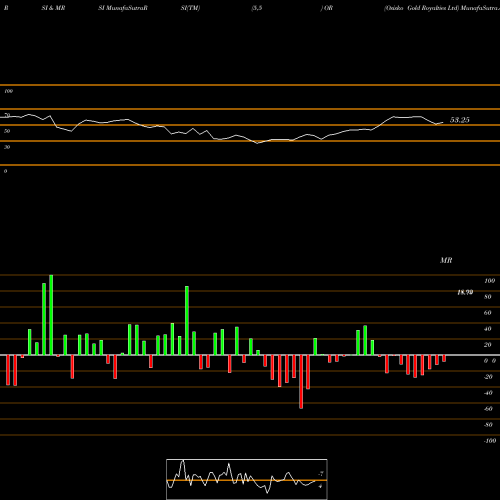This screenshot has width=500, height=500.
Task: Click the MR axis label -60
Action: [x=488, y=409]
